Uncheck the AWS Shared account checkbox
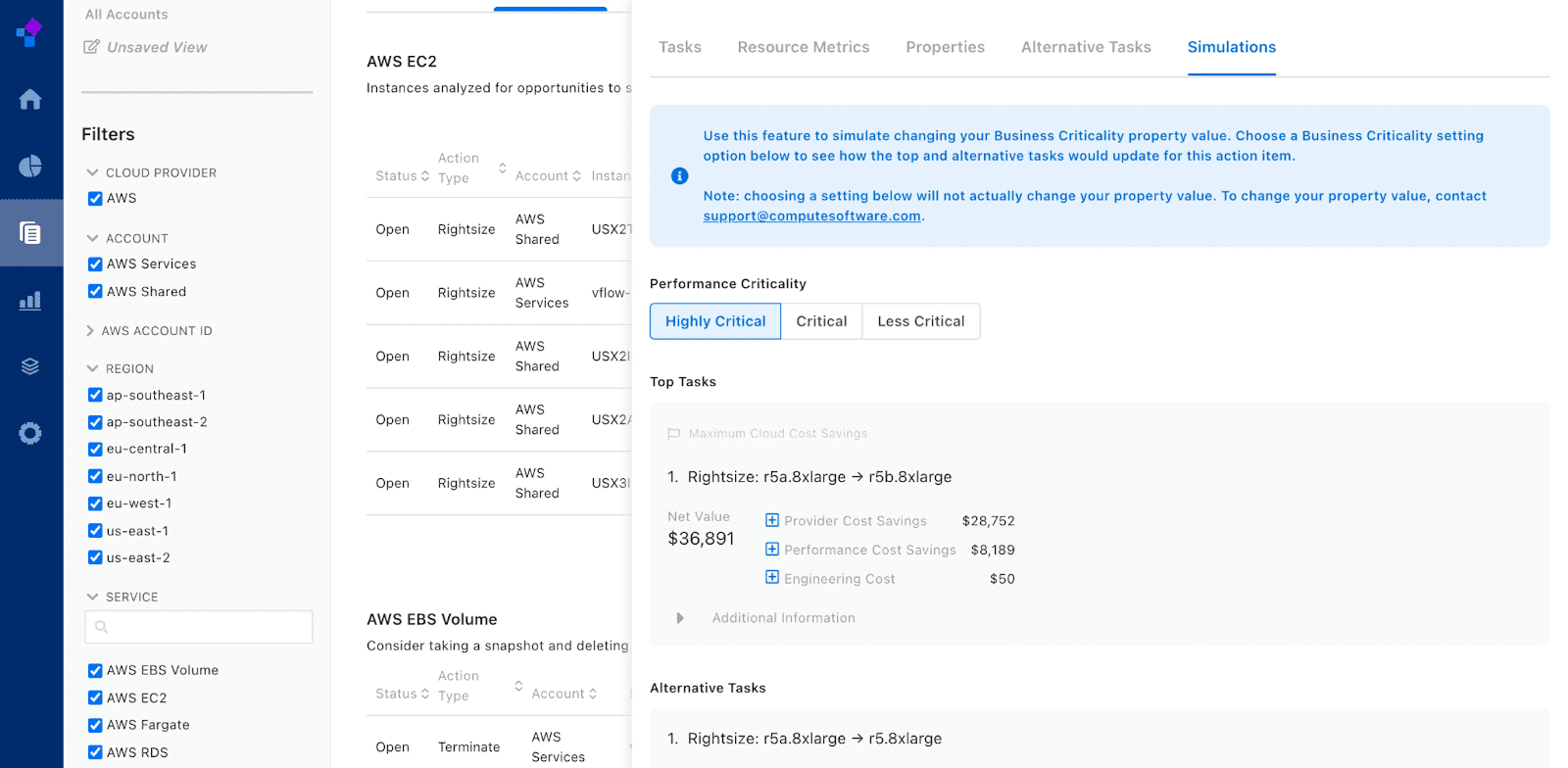Screen dimensions: 1568x768 95,291
